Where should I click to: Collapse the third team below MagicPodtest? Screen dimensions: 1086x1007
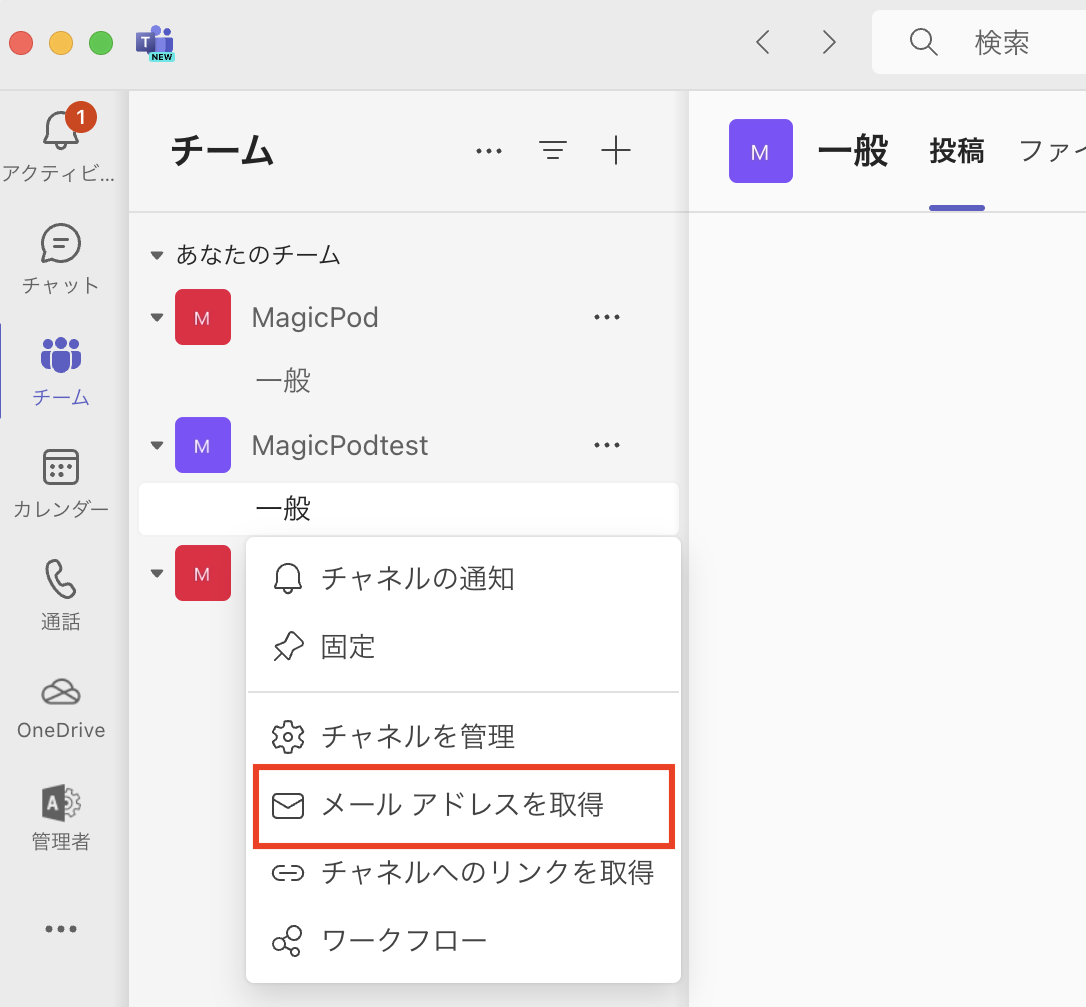(x=157, y=573)
